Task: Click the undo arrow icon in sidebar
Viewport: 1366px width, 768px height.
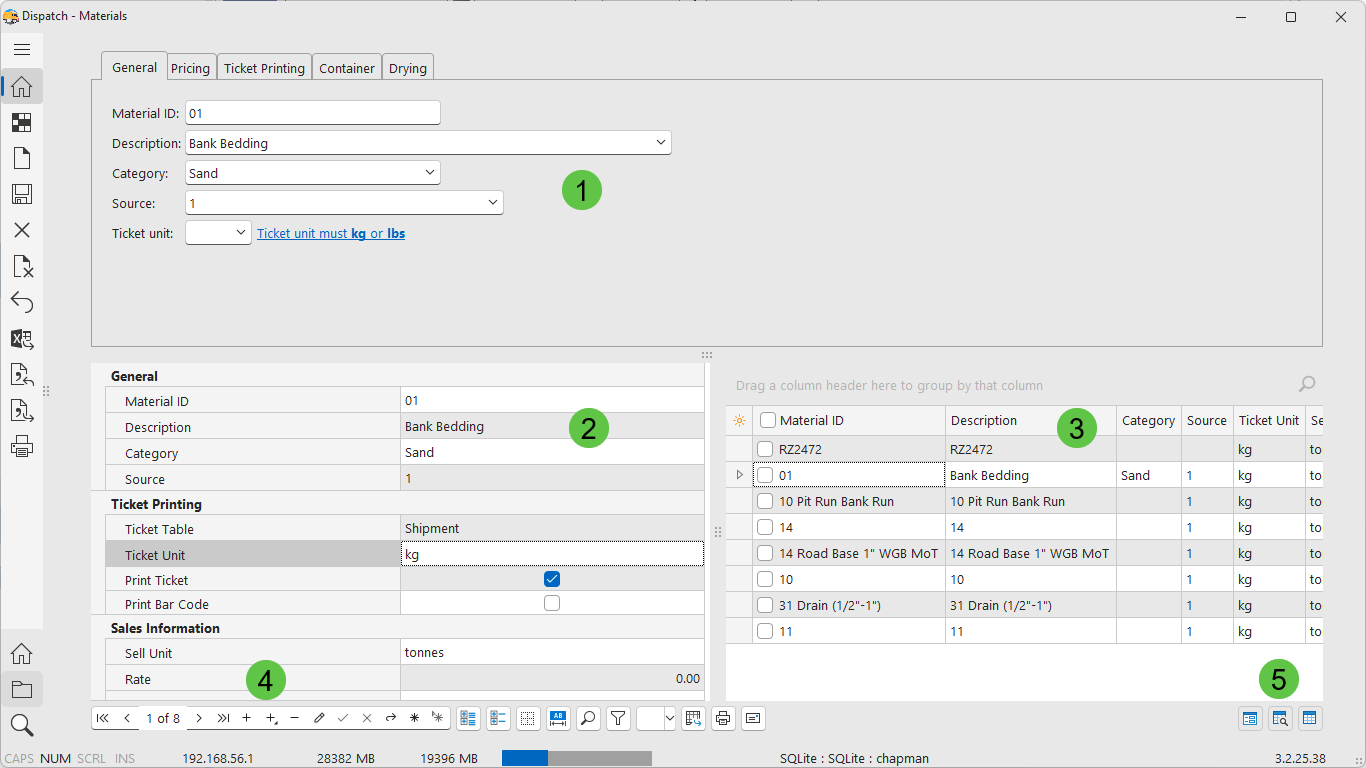Action: [22, 302]
